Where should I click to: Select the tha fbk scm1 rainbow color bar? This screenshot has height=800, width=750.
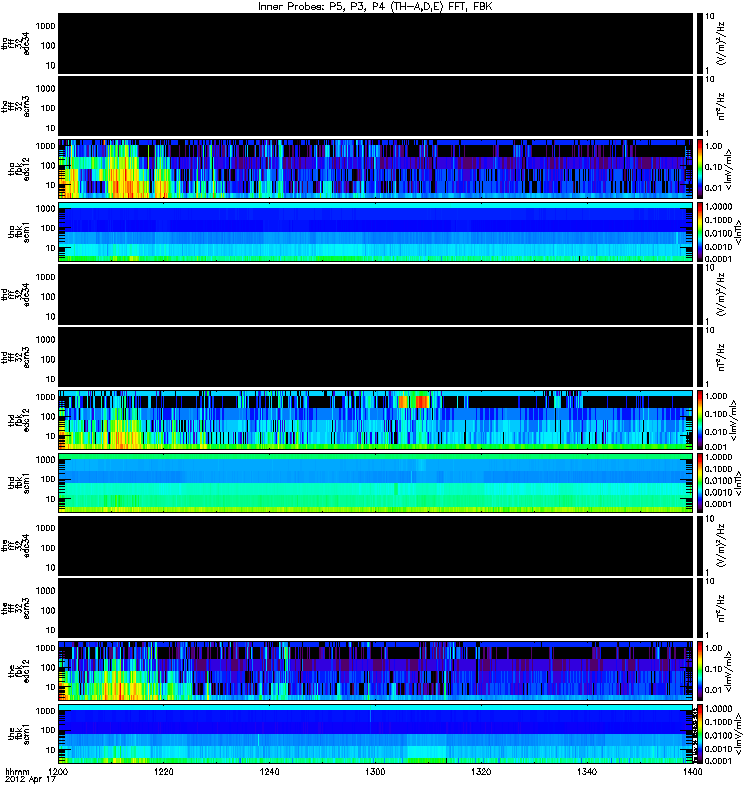700,234
